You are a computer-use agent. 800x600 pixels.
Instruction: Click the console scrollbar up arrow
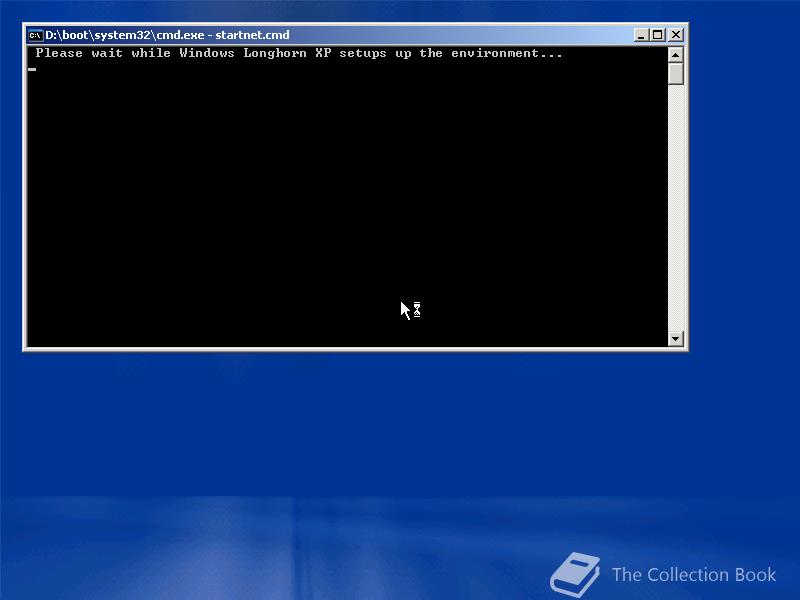click(x=676, y=55)
